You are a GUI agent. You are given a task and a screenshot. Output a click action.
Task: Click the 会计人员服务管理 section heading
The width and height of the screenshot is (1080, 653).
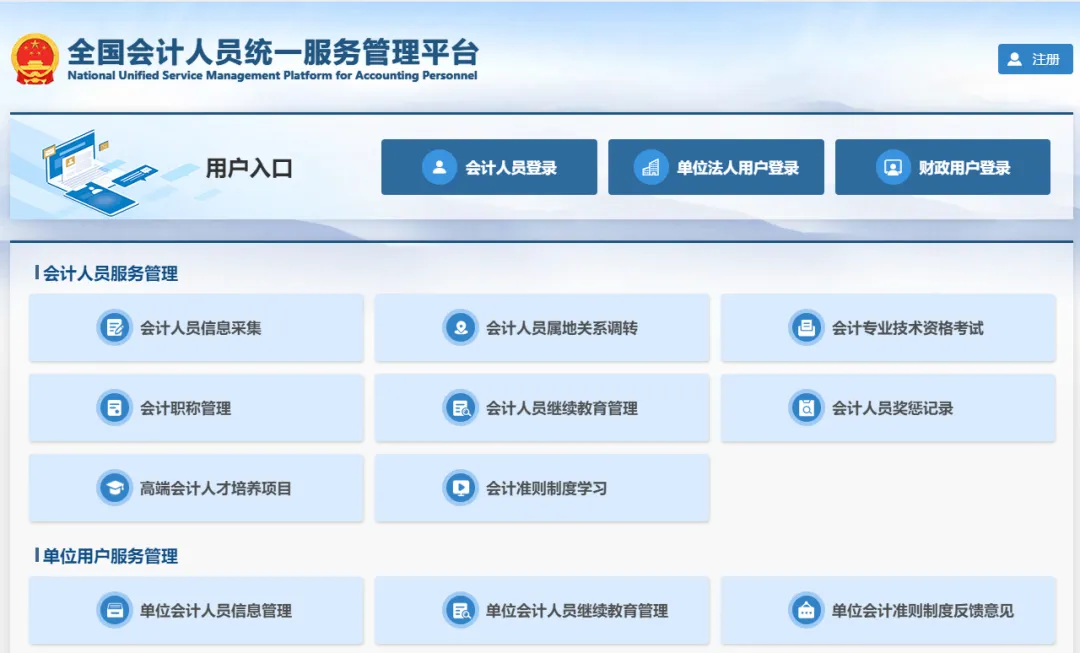[x=109, y=272]
